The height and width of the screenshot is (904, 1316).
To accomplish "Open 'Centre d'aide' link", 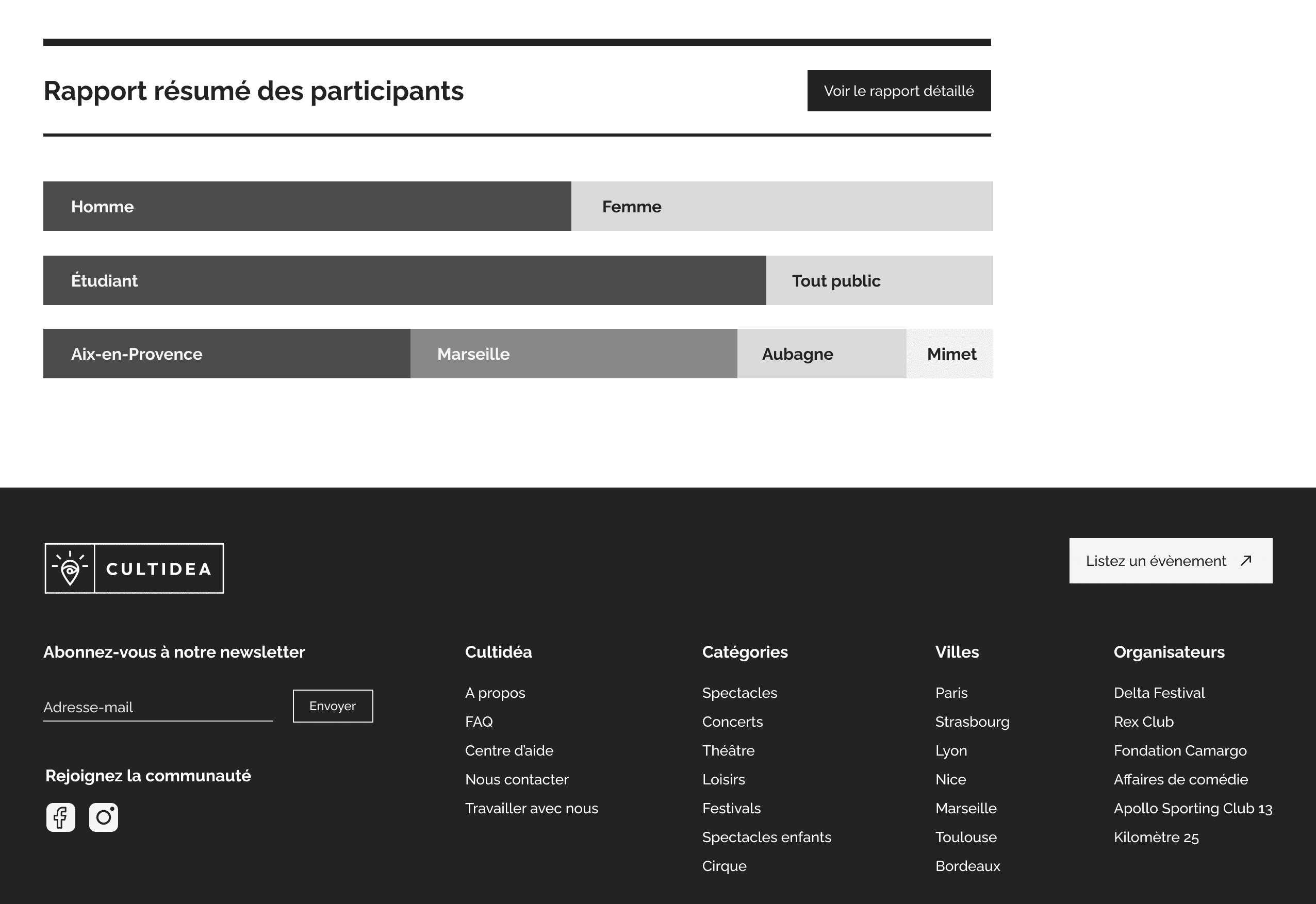I will (509, 750).
